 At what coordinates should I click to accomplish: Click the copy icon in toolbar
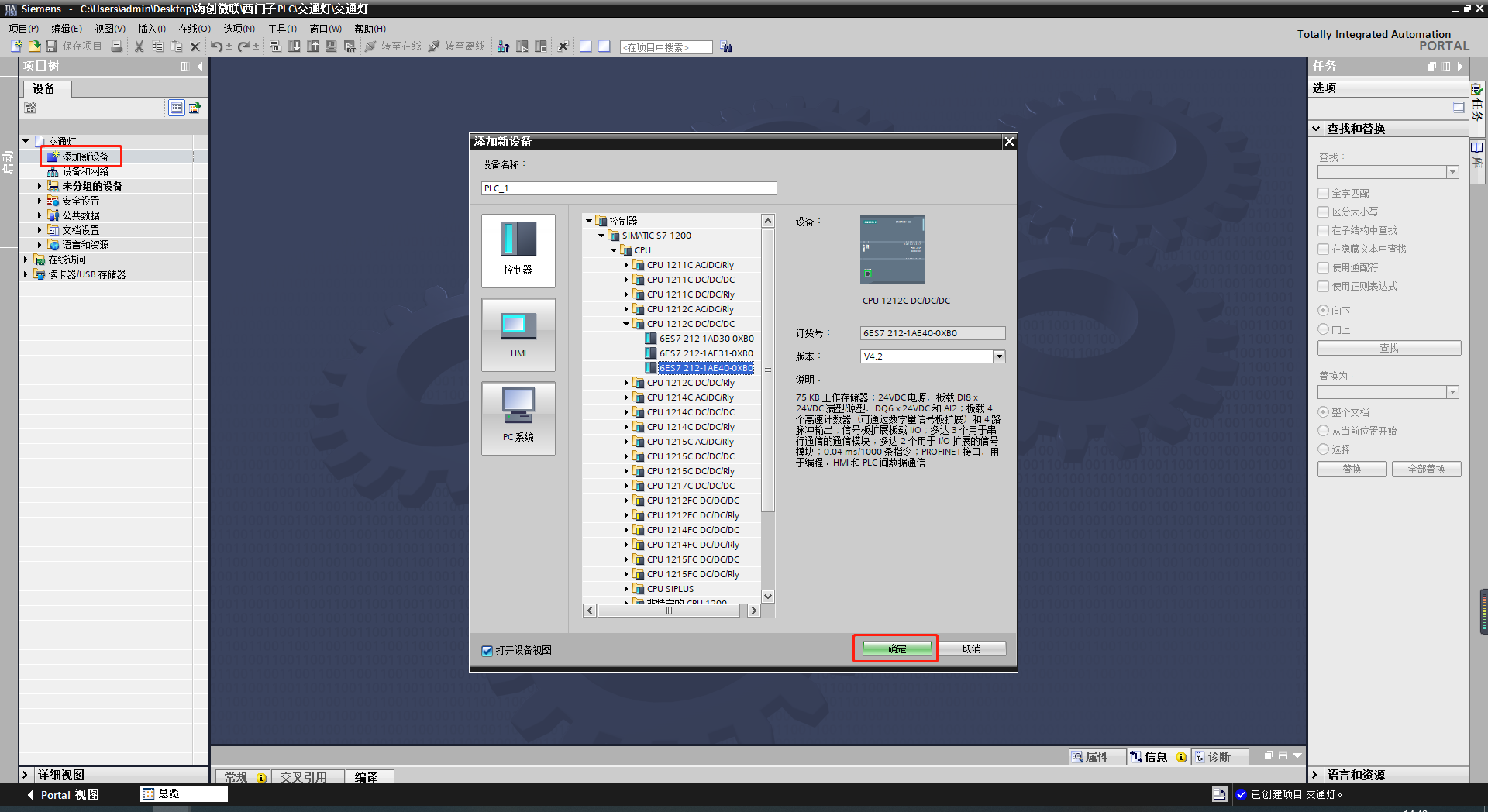pos(157,46)
